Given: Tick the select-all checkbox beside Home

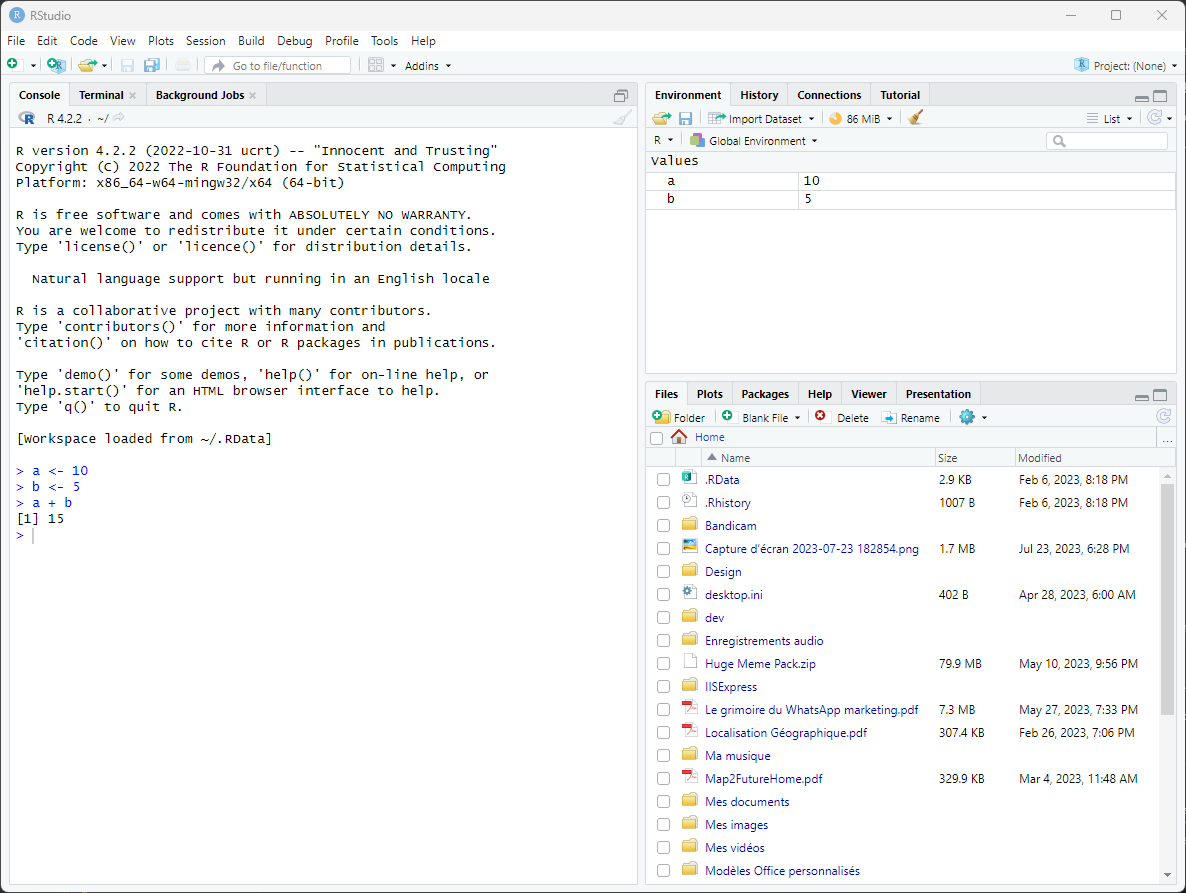Looking at the screenshot, I should pos(657,439).
